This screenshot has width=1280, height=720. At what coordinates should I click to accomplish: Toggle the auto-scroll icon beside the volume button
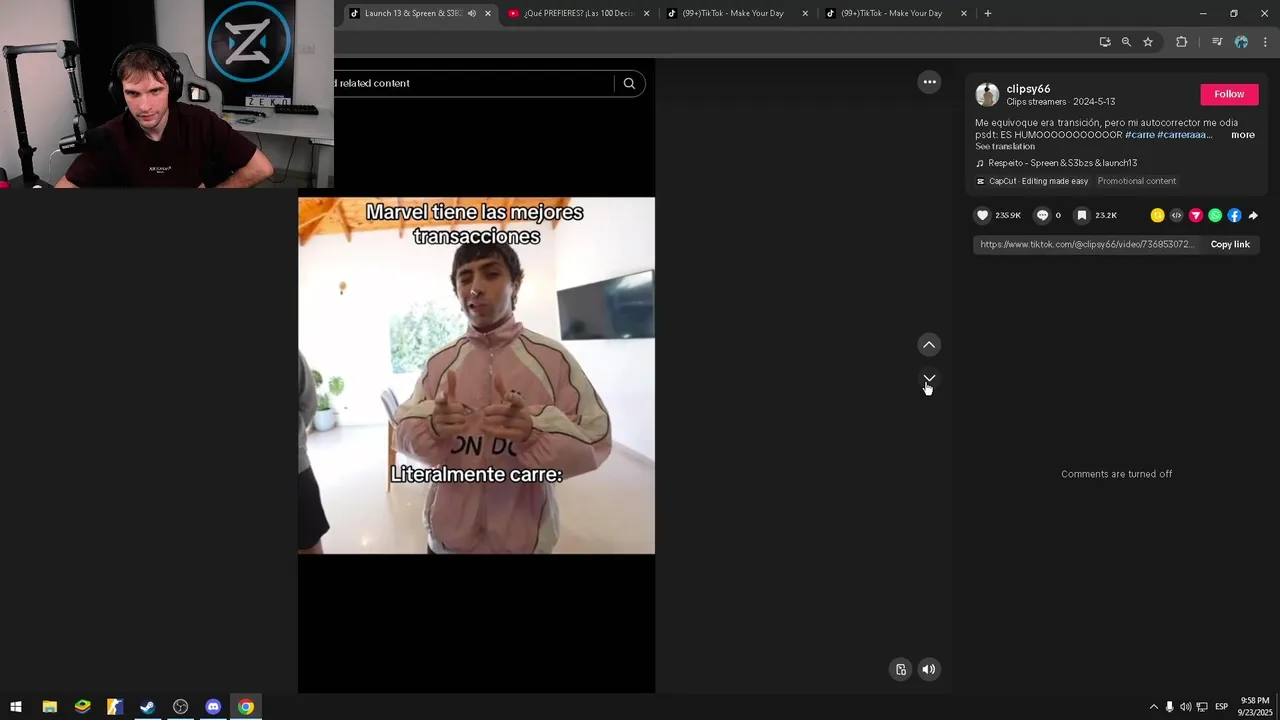pos(901,670)
